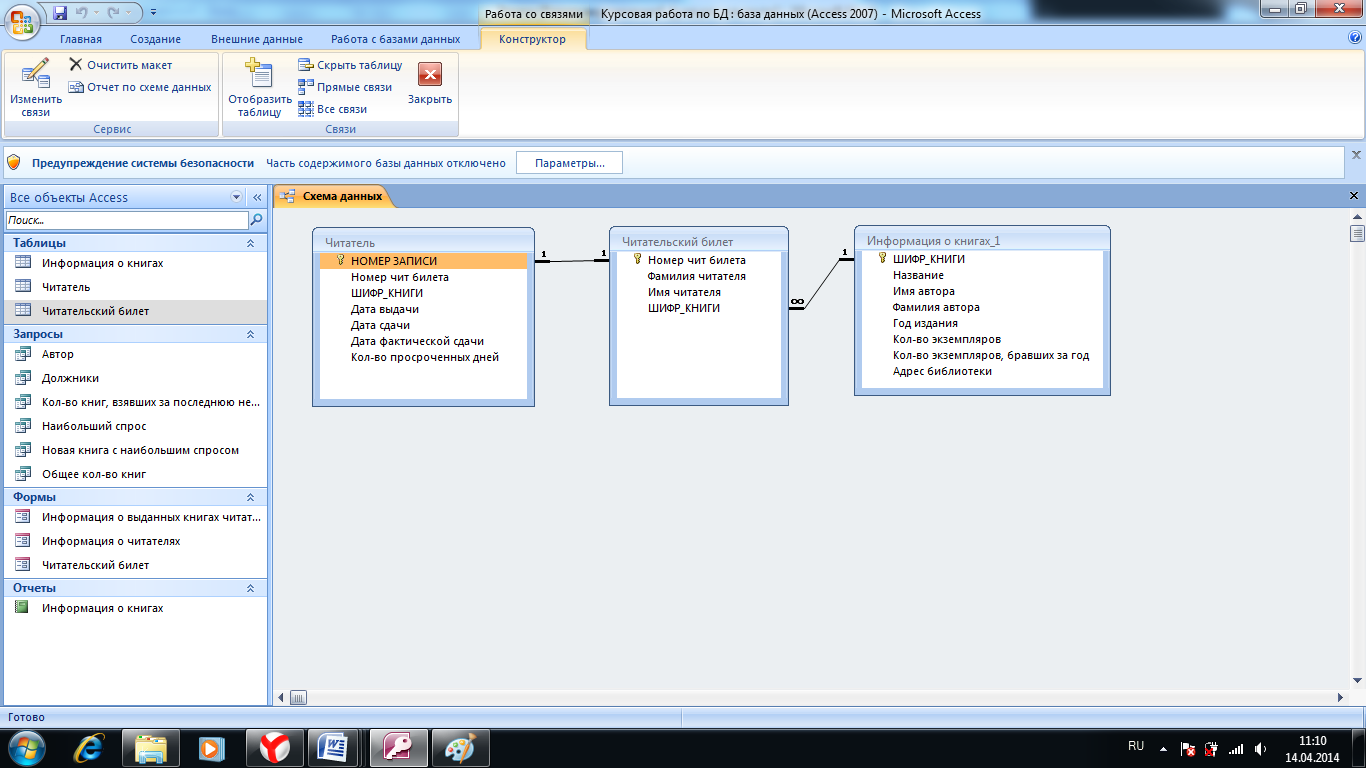This screenshot has width=1366, height=768.
Task: Open table Информация о книгах
Action: [102, 263]
